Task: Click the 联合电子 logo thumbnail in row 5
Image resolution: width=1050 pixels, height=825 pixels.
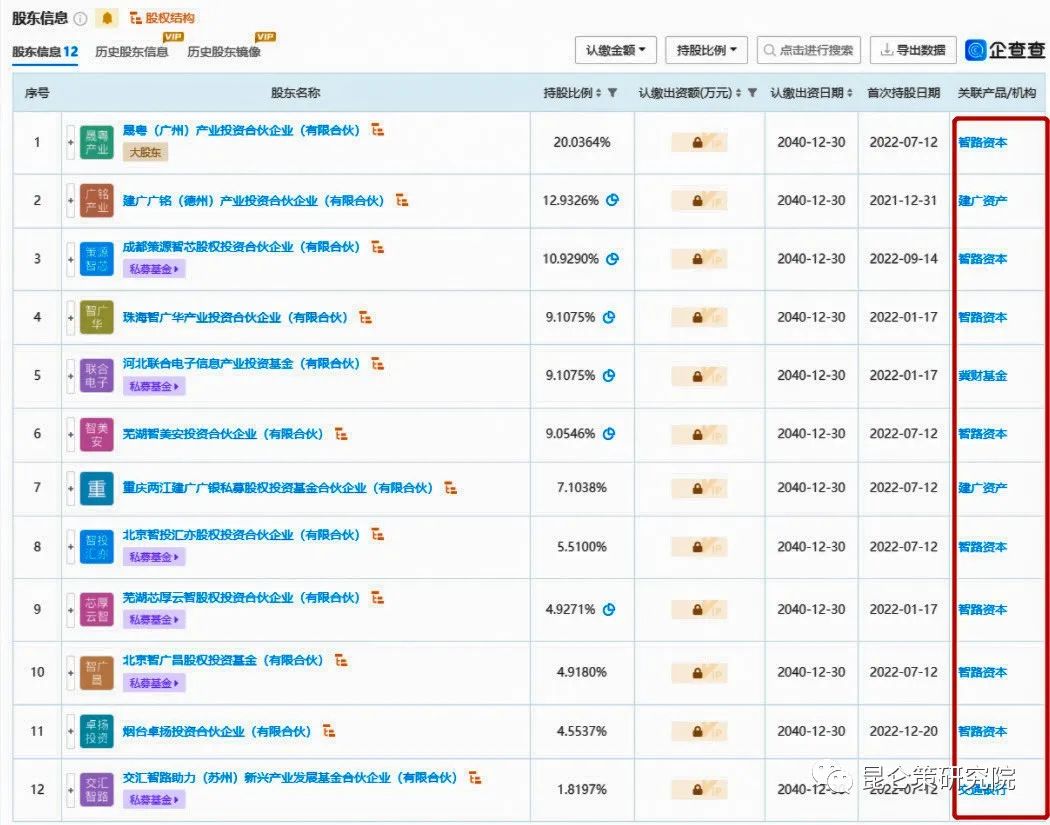Action: click(x=97, y=376)
